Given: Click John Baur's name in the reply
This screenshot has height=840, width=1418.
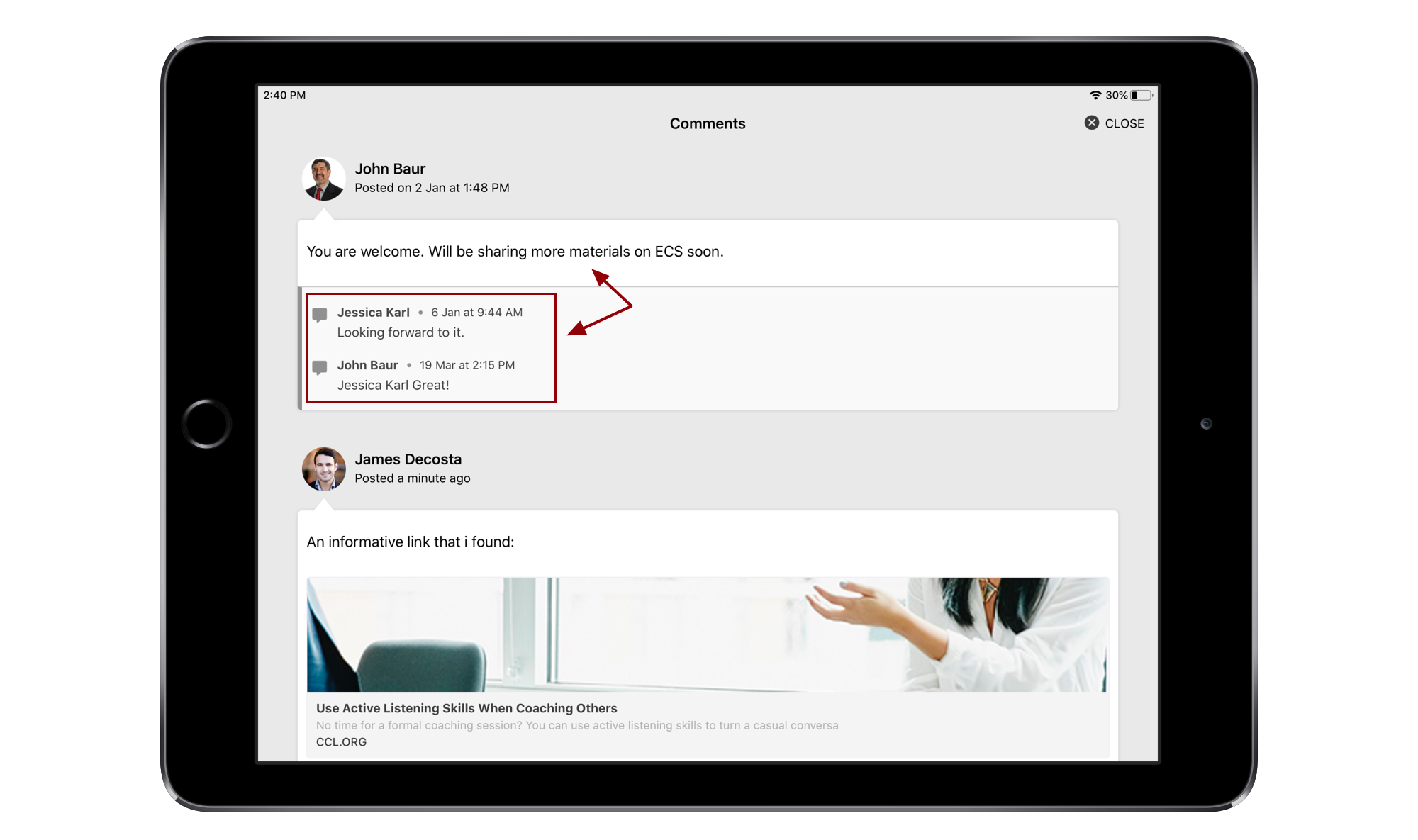Looking at the screenshot, I should point(367,365).
